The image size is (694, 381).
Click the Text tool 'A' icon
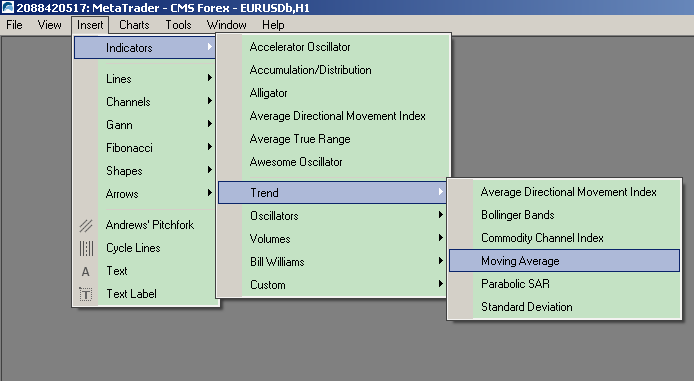tap(86, 271)
